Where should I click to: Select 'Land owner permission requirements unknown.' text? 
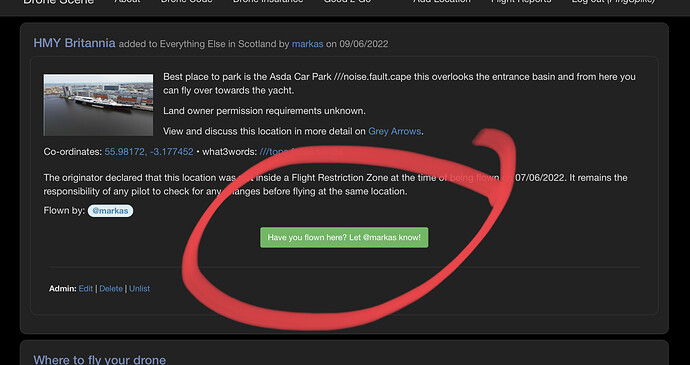[264, 111]
